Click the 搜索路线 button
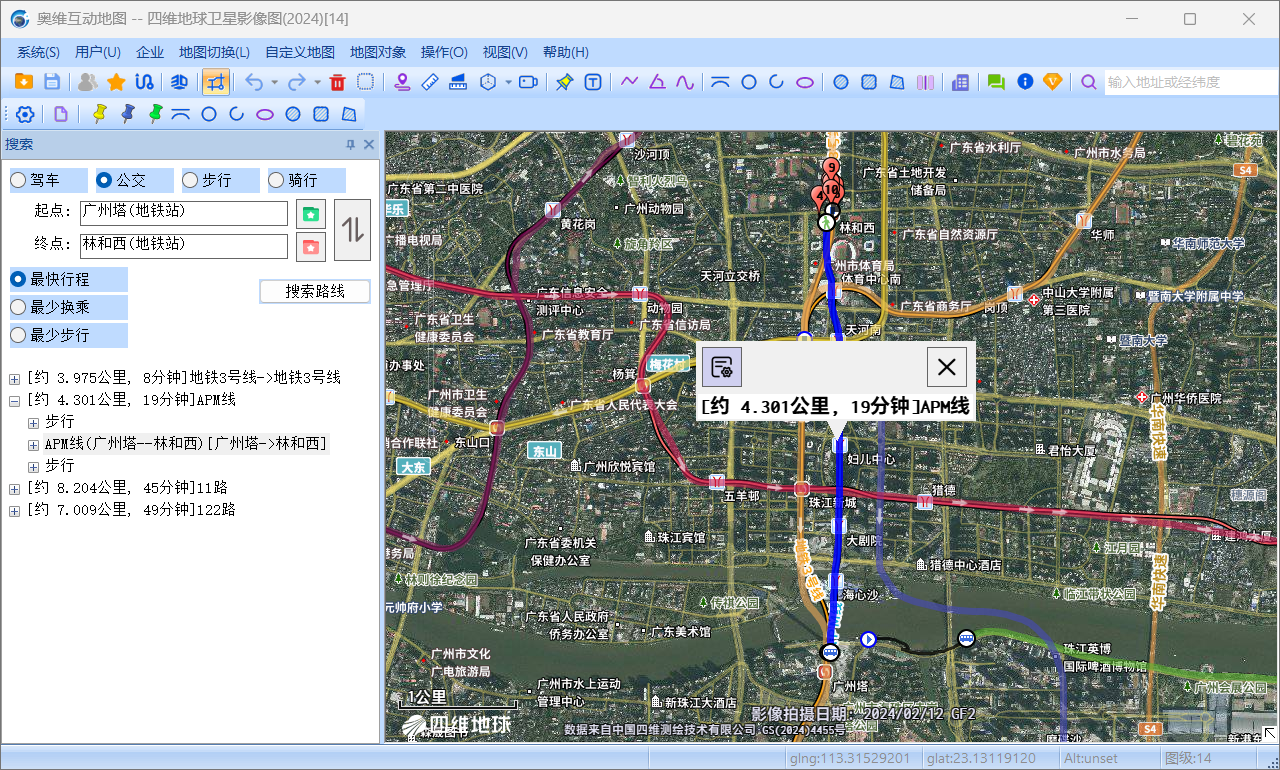This screenshot has height=770, width=1280. (x=315, y=291)
